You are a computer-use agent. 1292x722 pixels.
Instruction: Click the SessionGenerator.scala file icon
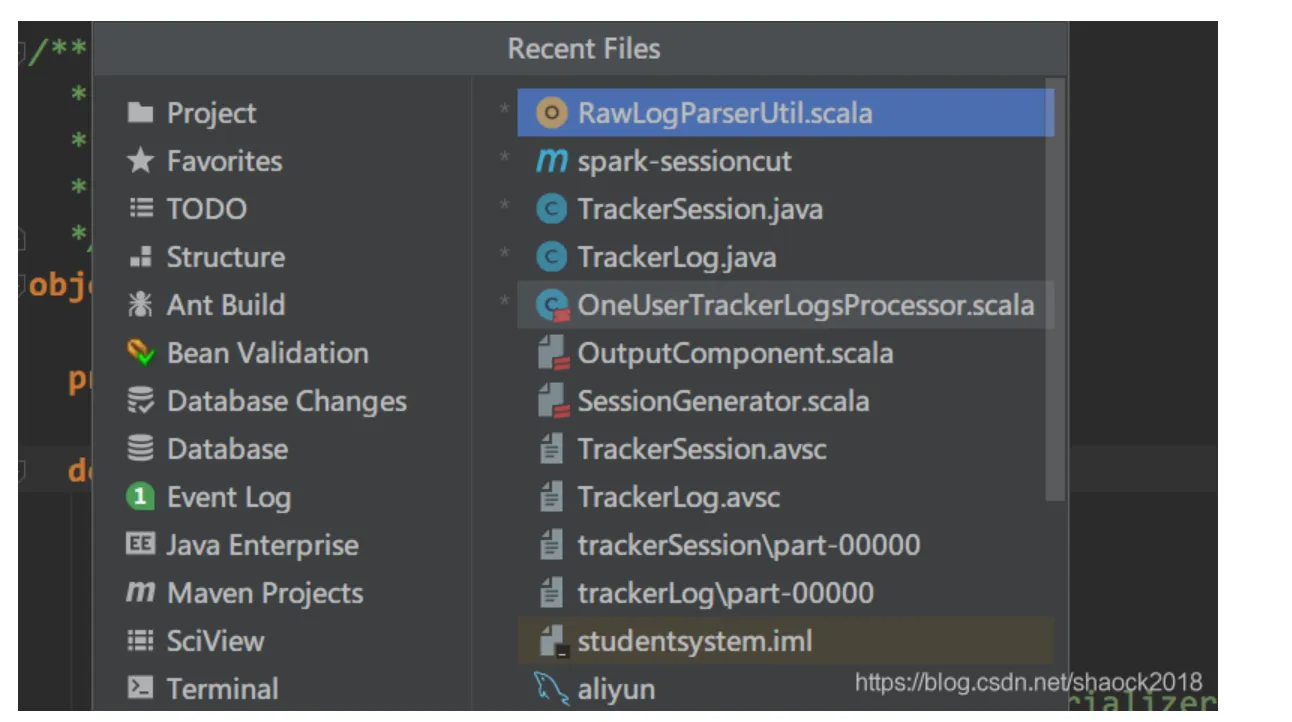553,401
